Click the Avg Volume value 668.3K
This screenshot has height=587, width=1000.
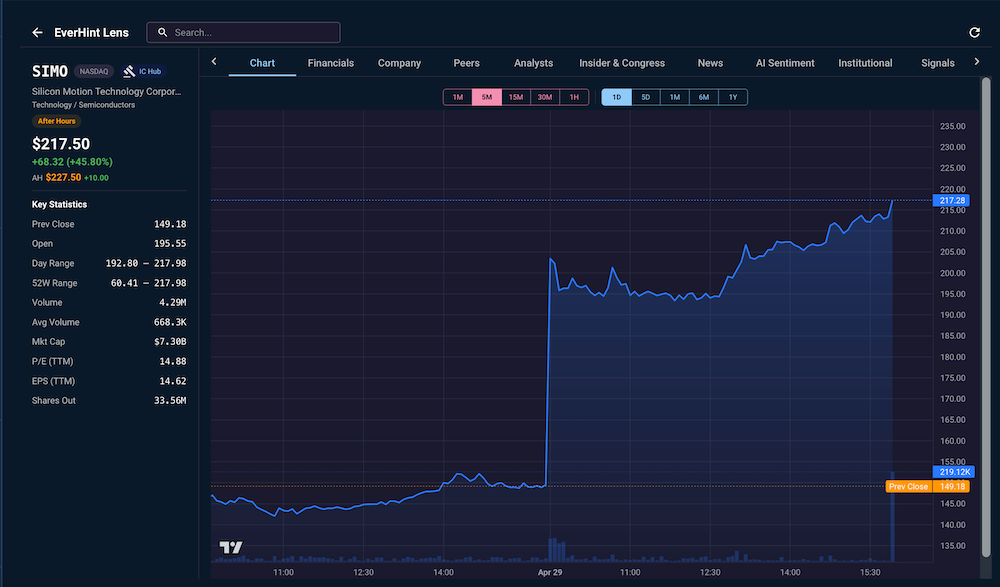(170, 322)
